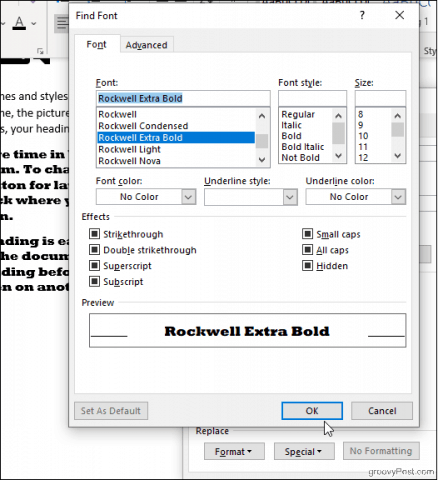Image resolution: width=438 pixels, height=480 pixels.
Task: Click the Cancel button
Action: (x=382, y=411)
